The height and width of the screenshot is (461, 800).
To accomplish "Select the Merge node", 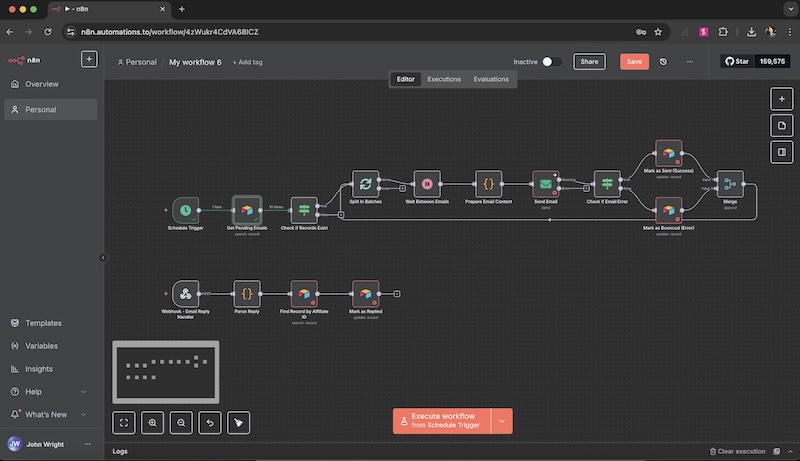I will point(730,184).
